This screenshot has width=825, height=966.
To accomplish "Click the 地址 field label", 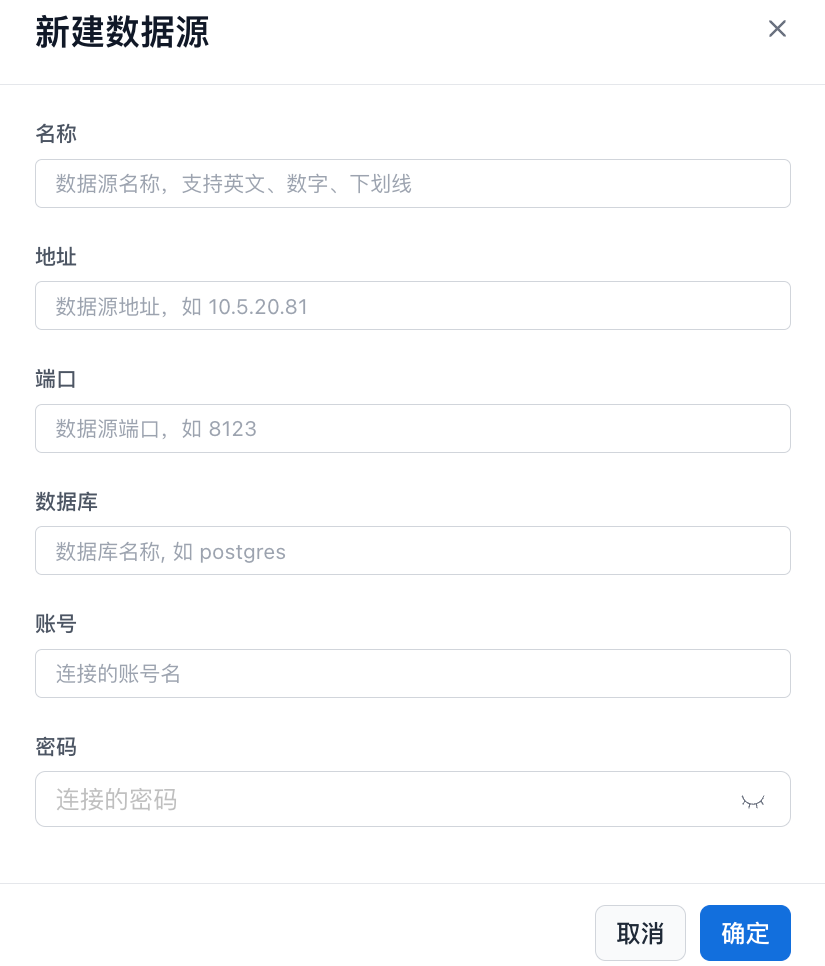I will pos(56,257).
